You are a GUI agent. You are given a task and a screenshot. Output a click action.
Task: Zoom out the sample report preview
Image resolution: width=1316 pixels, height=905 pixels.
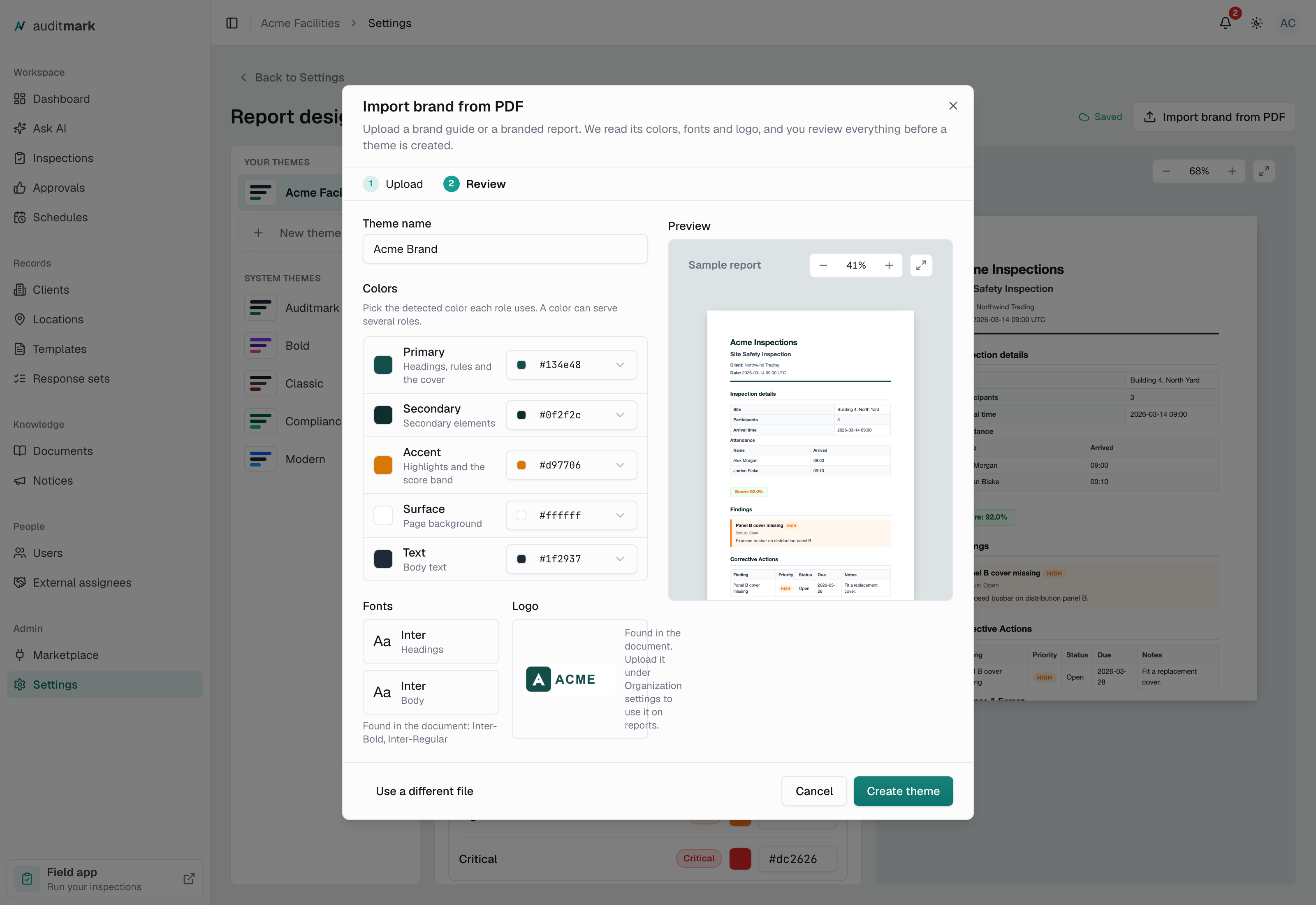tap(823, 265)
